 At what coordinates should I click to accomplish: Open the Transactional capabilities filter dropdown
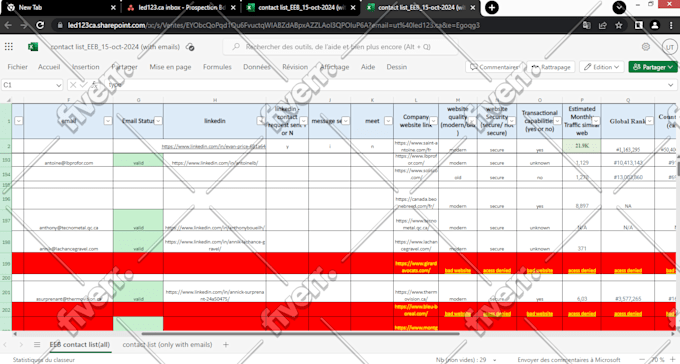(557, 121)
